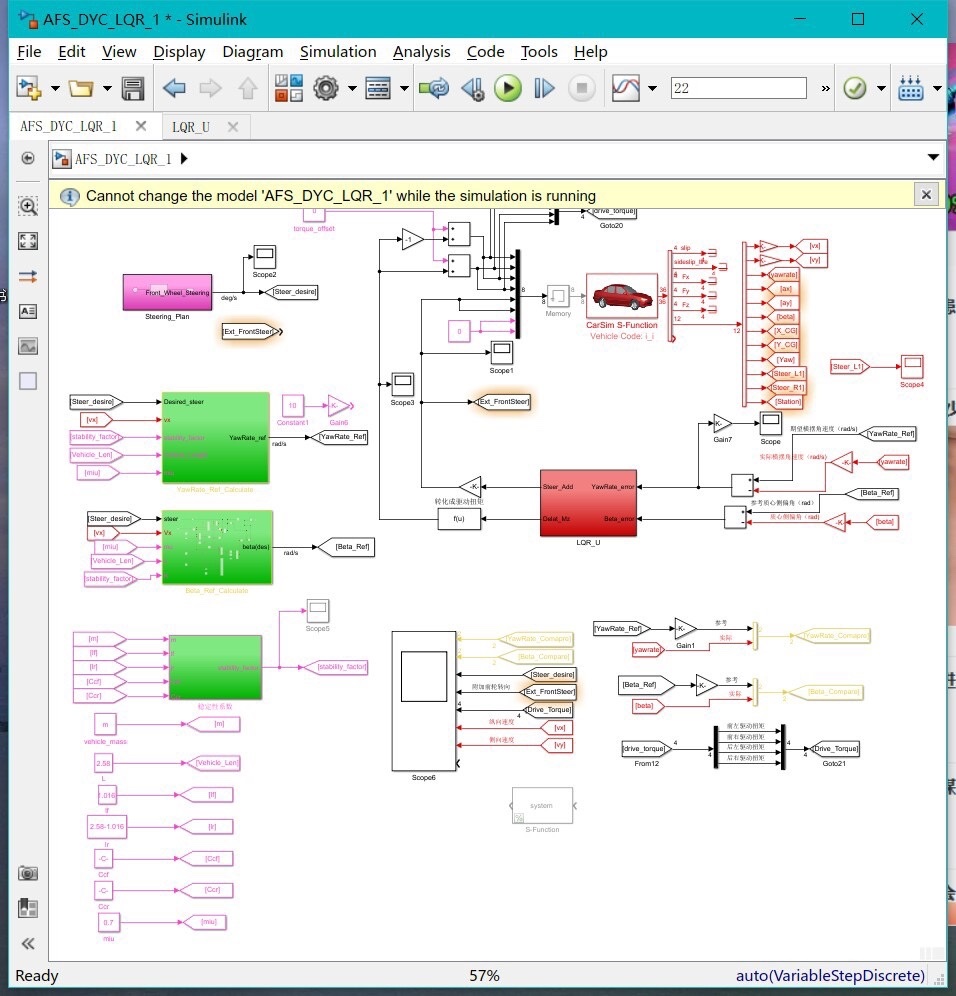This screenshot has width=956, height=996.
Task: Open the Library Browser icon
Action: coord(288,88)
